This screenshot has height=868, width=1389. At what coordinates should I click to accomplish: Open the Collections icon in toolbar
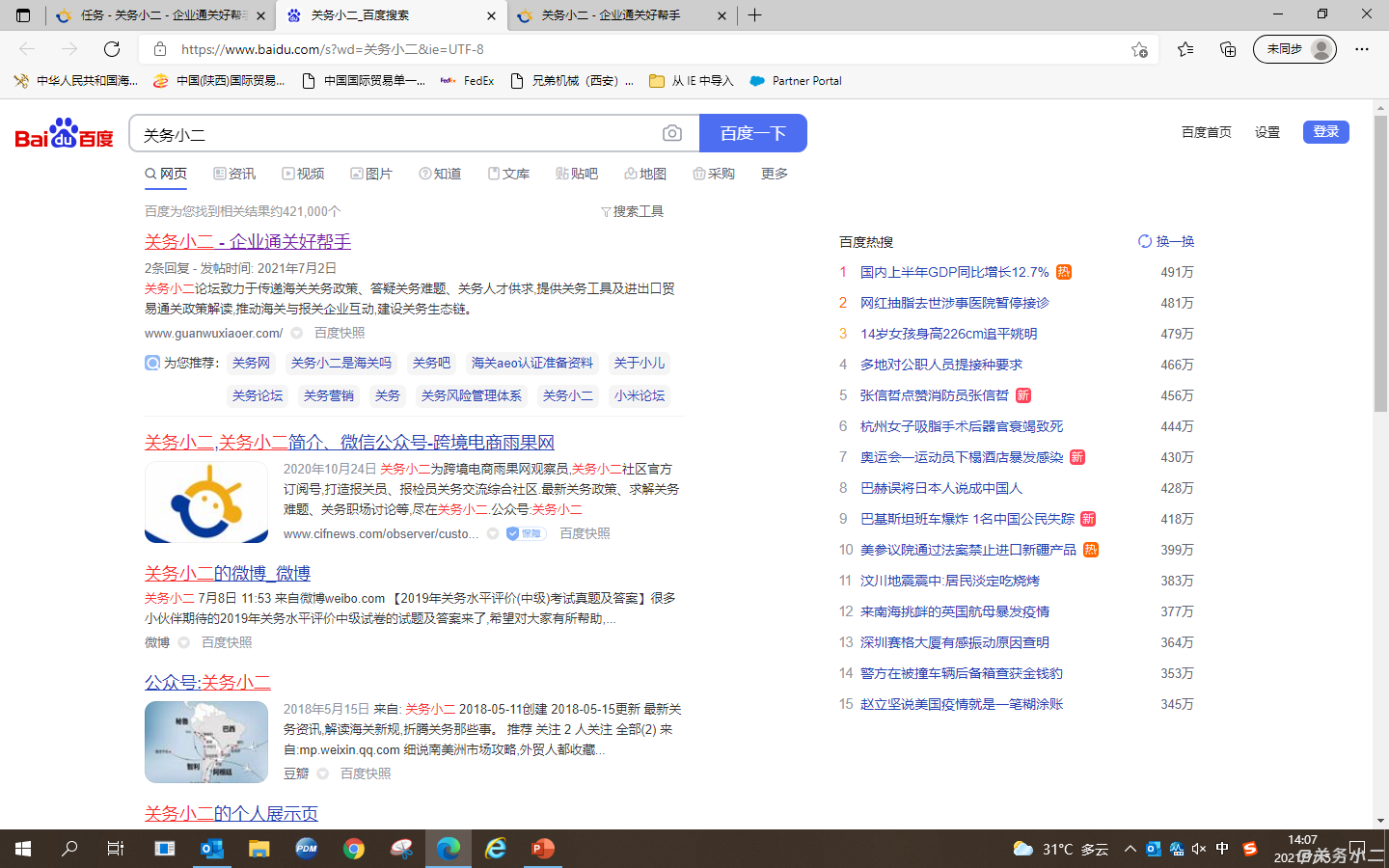pyautogui.click(x=1228, y=49)
